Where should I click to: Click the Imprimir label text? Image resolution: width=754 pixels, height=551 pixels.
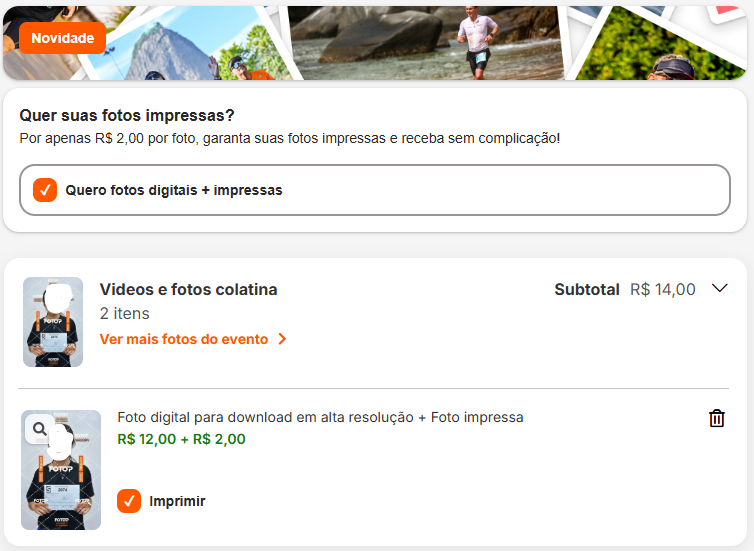(x=177, y=501)
